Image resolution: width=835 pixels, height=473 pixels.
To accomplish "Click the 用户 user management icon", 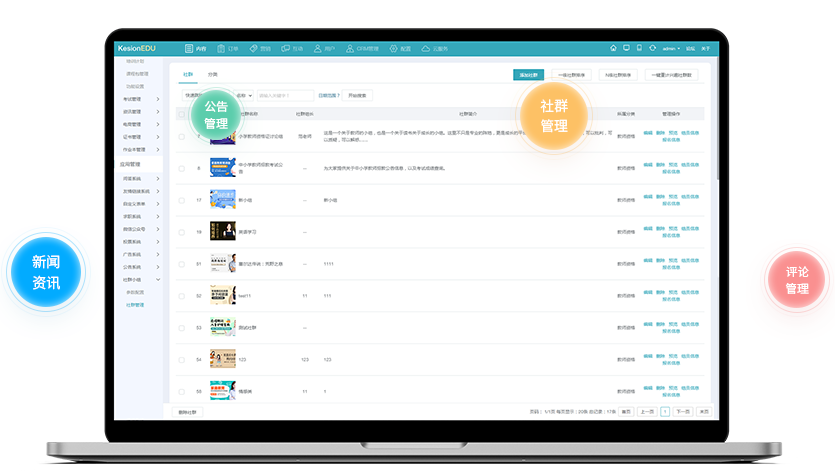I will coord(323,48).
